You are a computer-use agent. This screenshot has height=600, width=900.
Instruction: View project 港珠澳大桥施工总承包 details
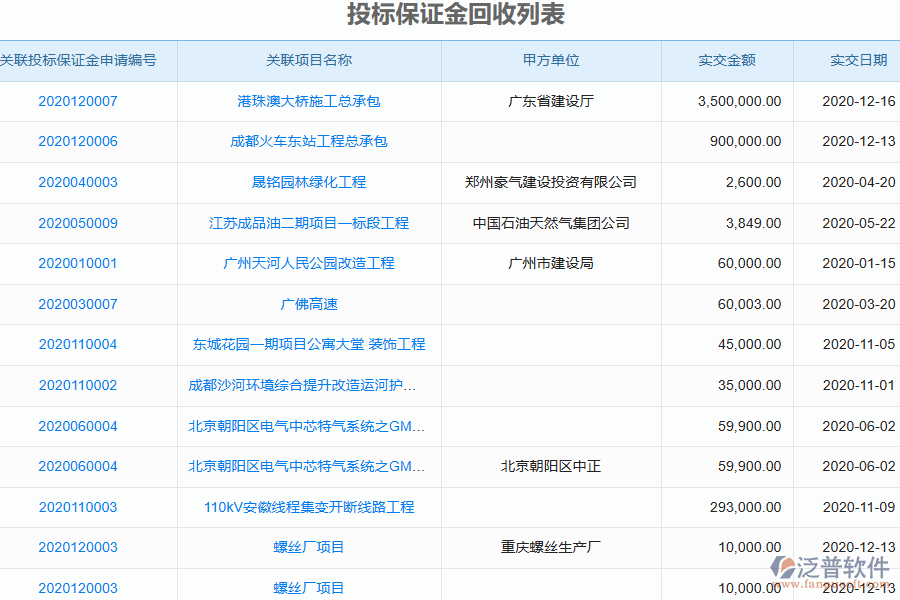click(305, 100)
